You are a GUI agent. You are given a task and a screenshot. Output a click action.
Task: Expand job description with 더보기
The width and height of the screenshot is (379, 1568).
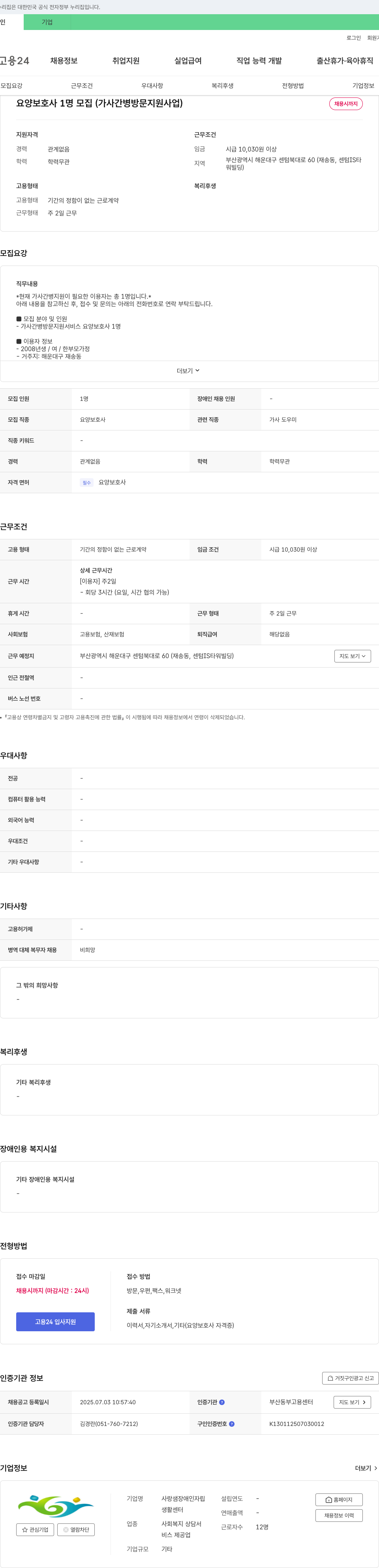pyautogui.click(x=188, y=371)
